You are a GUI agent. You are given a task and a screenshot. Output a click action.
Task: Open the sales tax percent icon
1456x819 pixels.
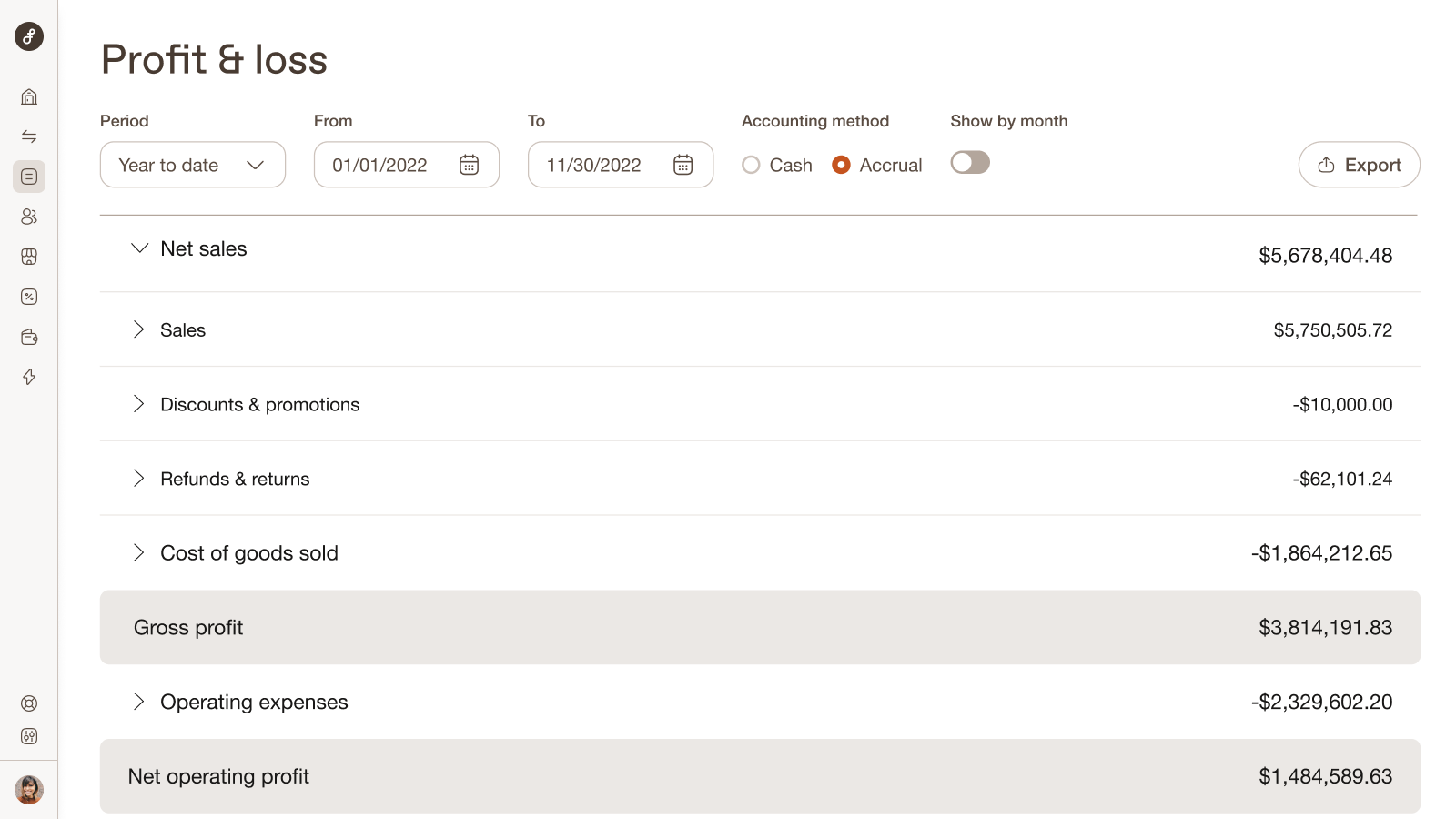[28, 296]
